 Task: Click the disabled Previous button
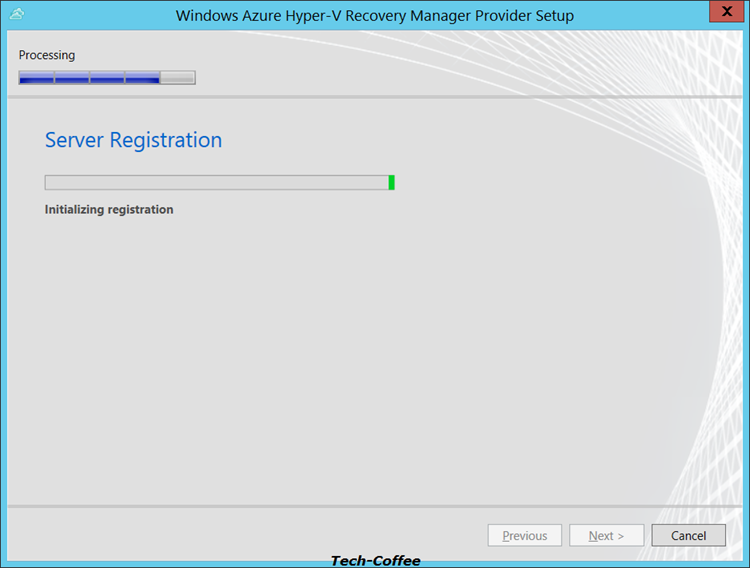(525, 535)
